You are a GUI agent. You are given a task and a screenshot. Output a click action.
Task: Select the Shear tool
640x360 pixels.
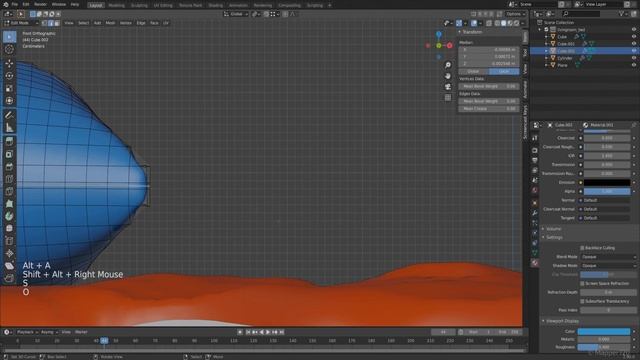pos(9,266)
